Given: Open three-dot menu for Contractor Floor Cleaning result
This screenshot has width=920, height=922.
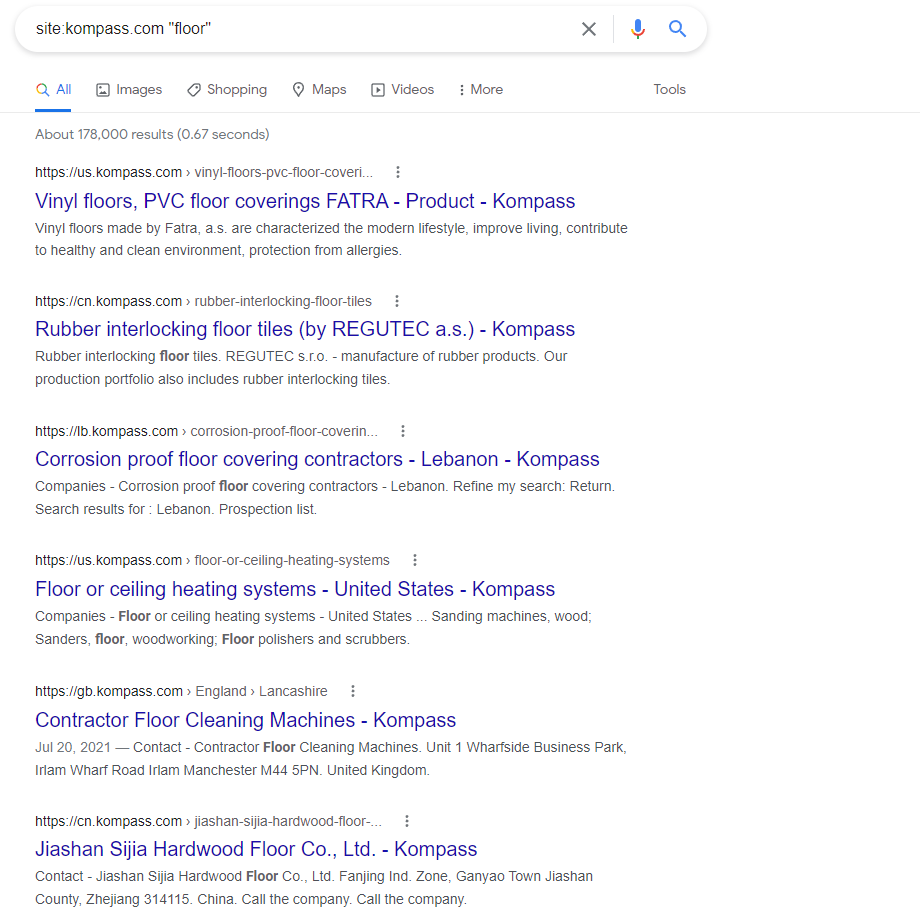Looking at the screenshot, I should point(353,691).
